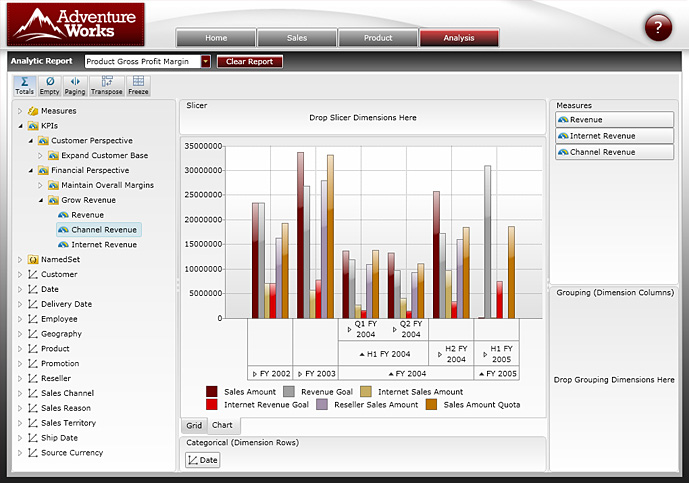Click the red help question mark icon
The height and width of the screenshot is (483, 689).
[657, 28]
